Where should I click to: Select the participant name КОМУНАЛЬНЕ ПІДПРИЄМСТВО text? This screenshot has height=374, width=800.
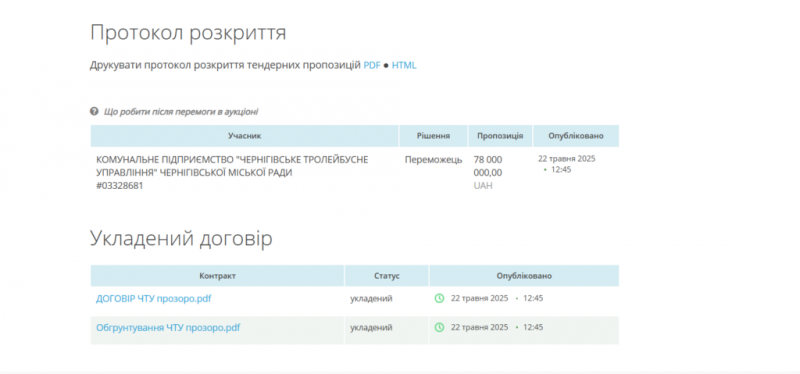tap(232, 166)
